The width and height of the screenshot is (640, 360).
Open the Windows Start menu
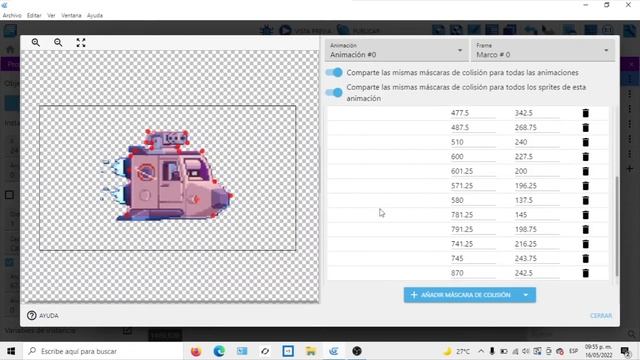click(11, 351)
